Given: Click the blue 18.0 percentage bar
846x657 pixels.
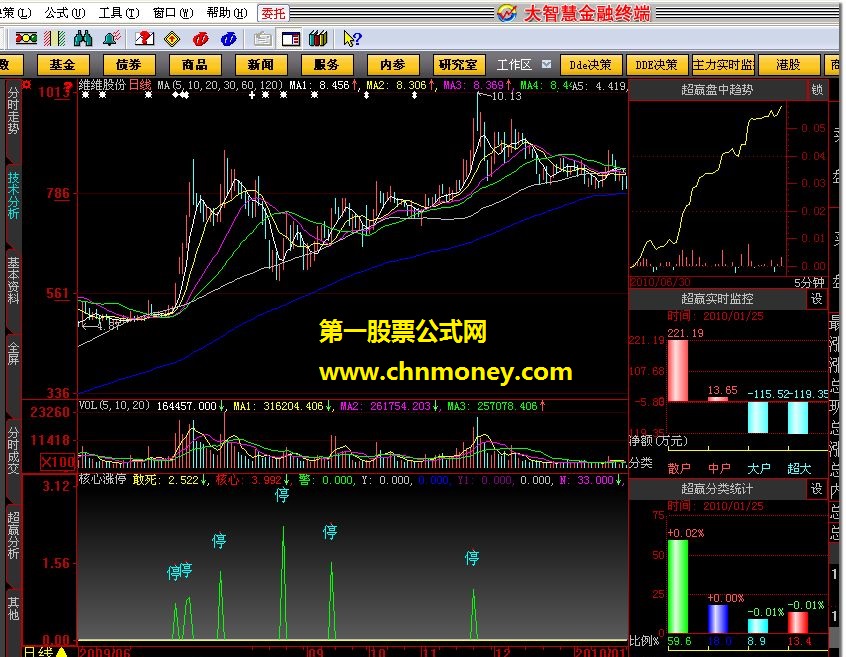Looking at the screenshot, I should 718,619.
